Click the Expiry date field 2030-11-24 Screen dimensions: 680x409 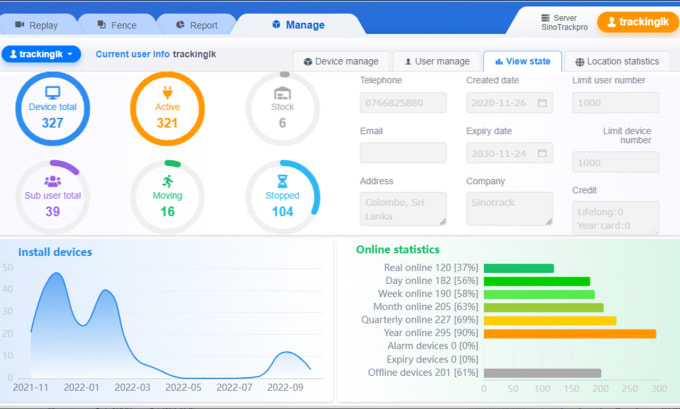(509, 153)
